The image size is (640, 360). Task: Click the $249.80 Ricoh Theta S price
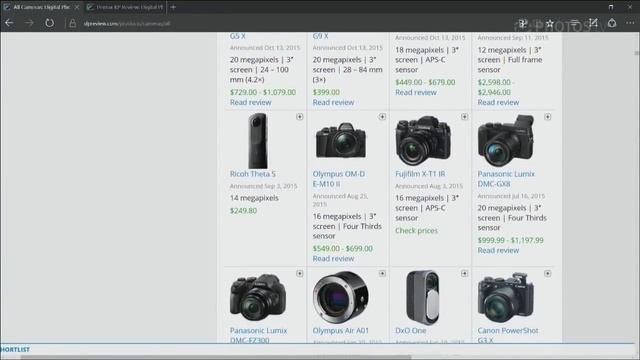pyautogui.click(x=243, y=211)
